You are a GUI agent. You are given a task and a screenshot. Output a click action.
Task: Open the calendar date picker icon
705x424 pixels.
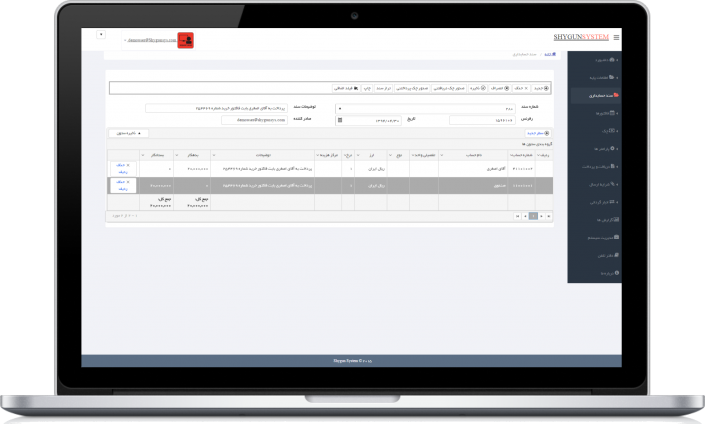tap(340, 121)
